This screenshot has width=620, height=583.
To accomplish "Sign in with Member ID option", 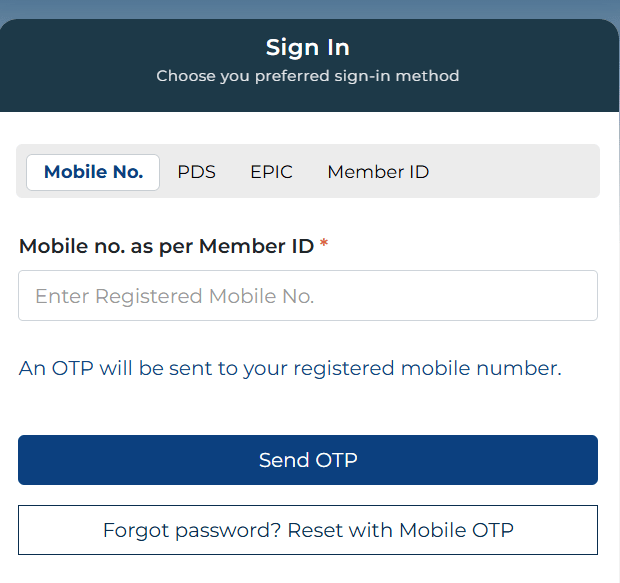I will pos(378,172).
